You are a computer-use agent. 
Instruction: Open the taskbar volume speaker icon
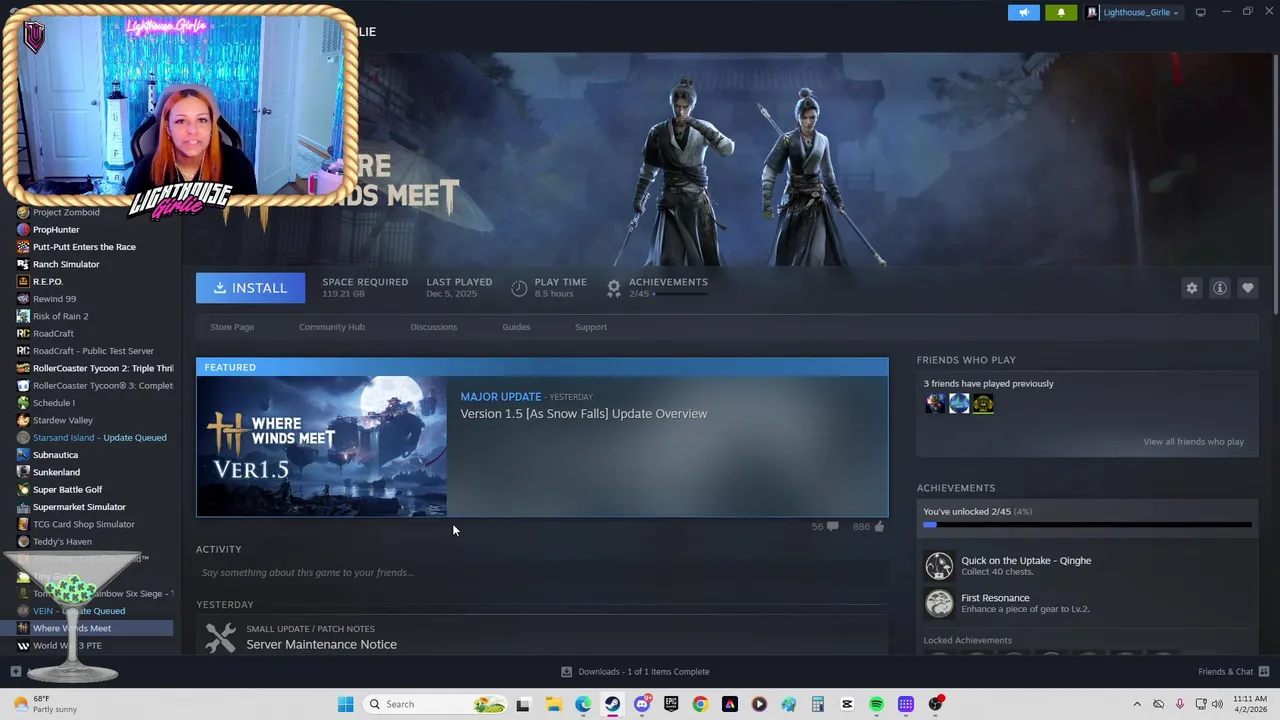click(x=1217, y=704)
